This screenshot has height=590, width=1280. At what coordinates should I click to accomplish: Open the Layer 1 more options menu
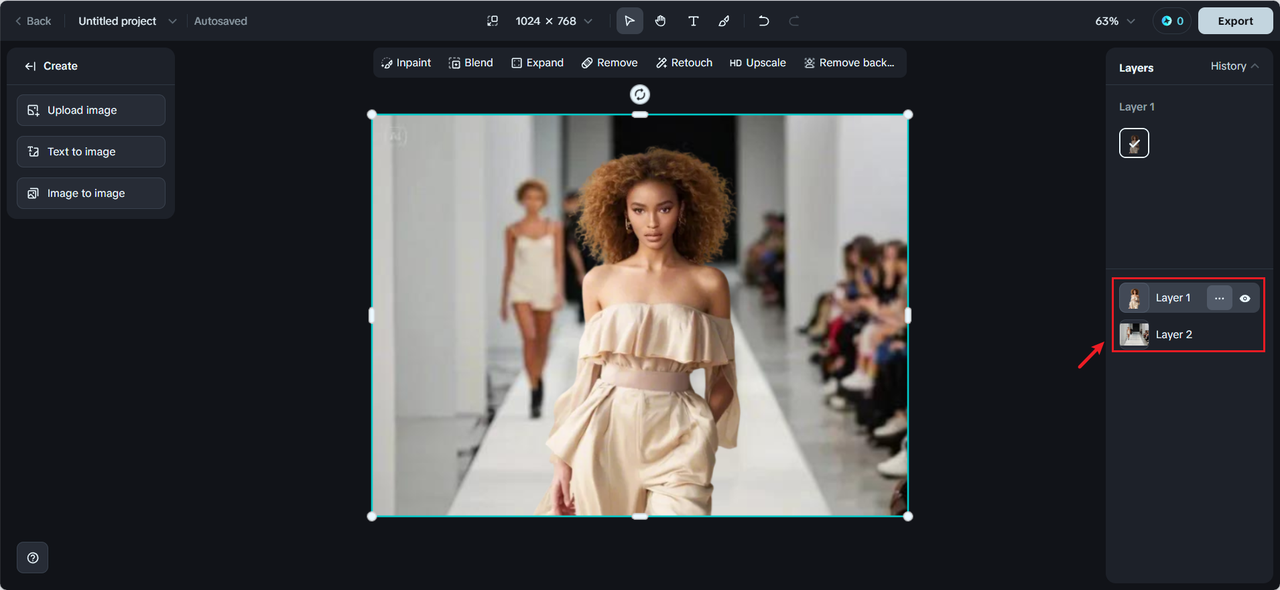[x=1219, y=298]
